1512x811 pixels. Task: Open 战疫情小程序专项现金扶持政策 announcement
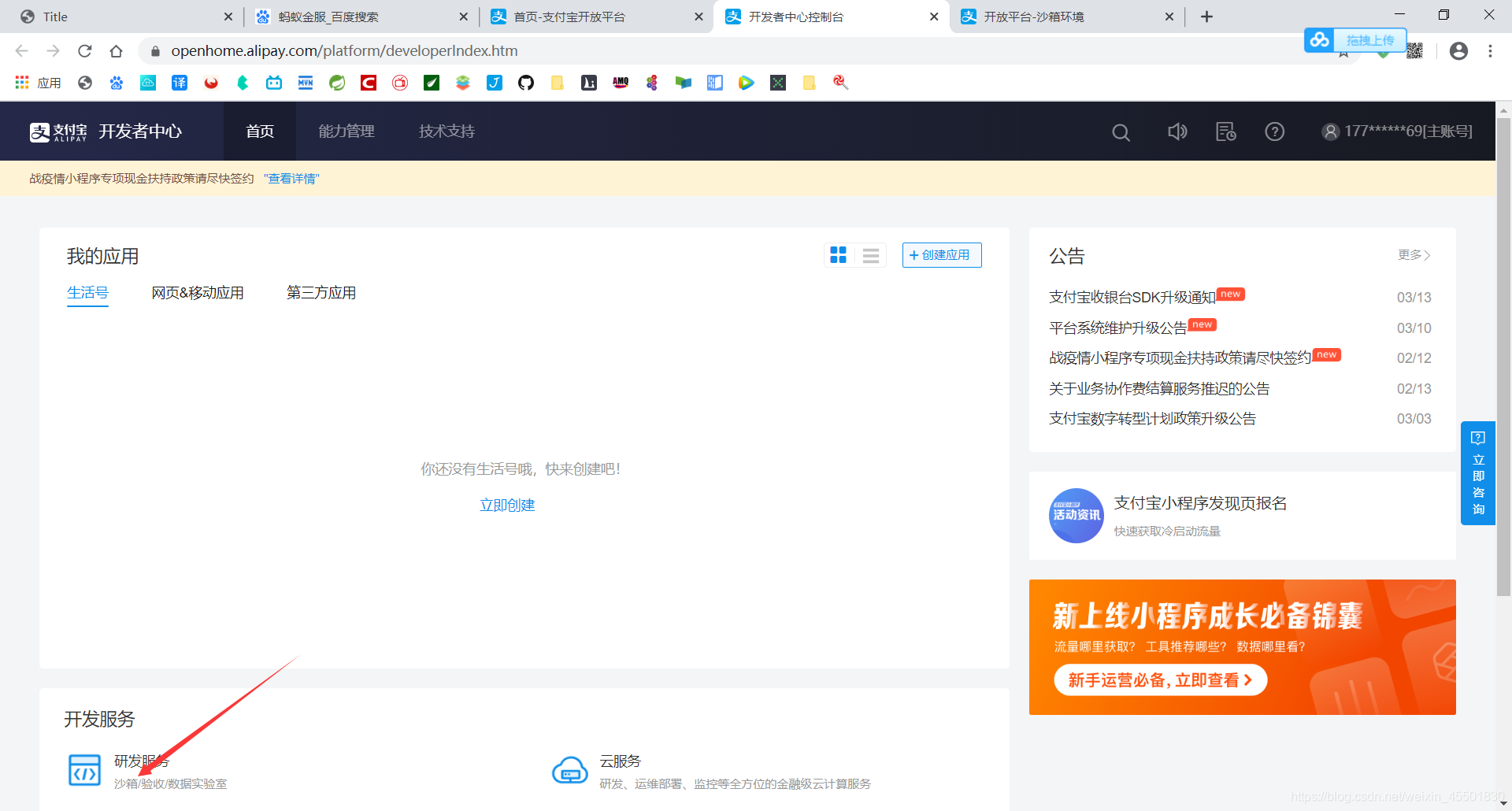(1180, 358)
